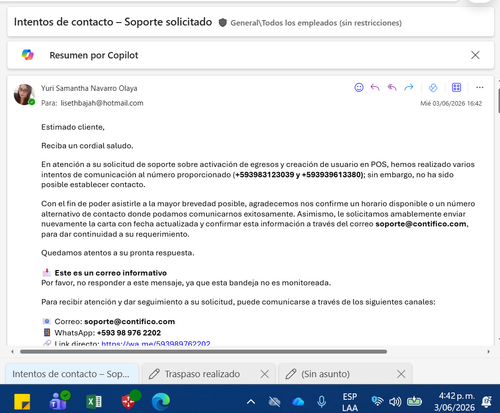Click the bold soporte@contifico.com next to Correo
The width and height of the screenshot is (500, 413).
pos(129,321)
